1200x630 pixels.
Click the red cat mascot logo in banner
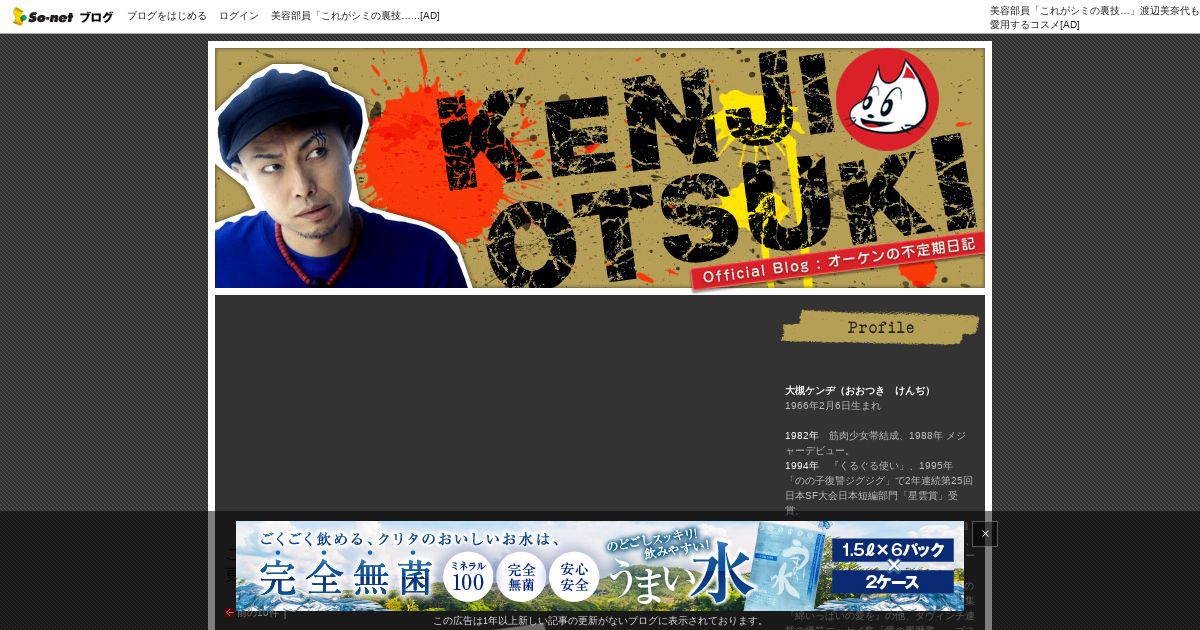(x=887, y=99)
